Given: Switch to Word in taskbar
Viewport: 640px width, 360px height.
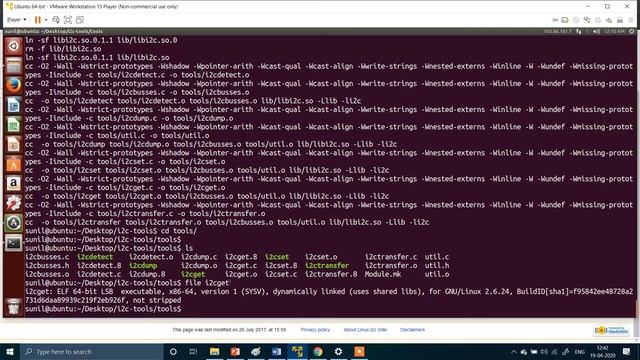Looking at the screenshot, I should coord(276,351).
